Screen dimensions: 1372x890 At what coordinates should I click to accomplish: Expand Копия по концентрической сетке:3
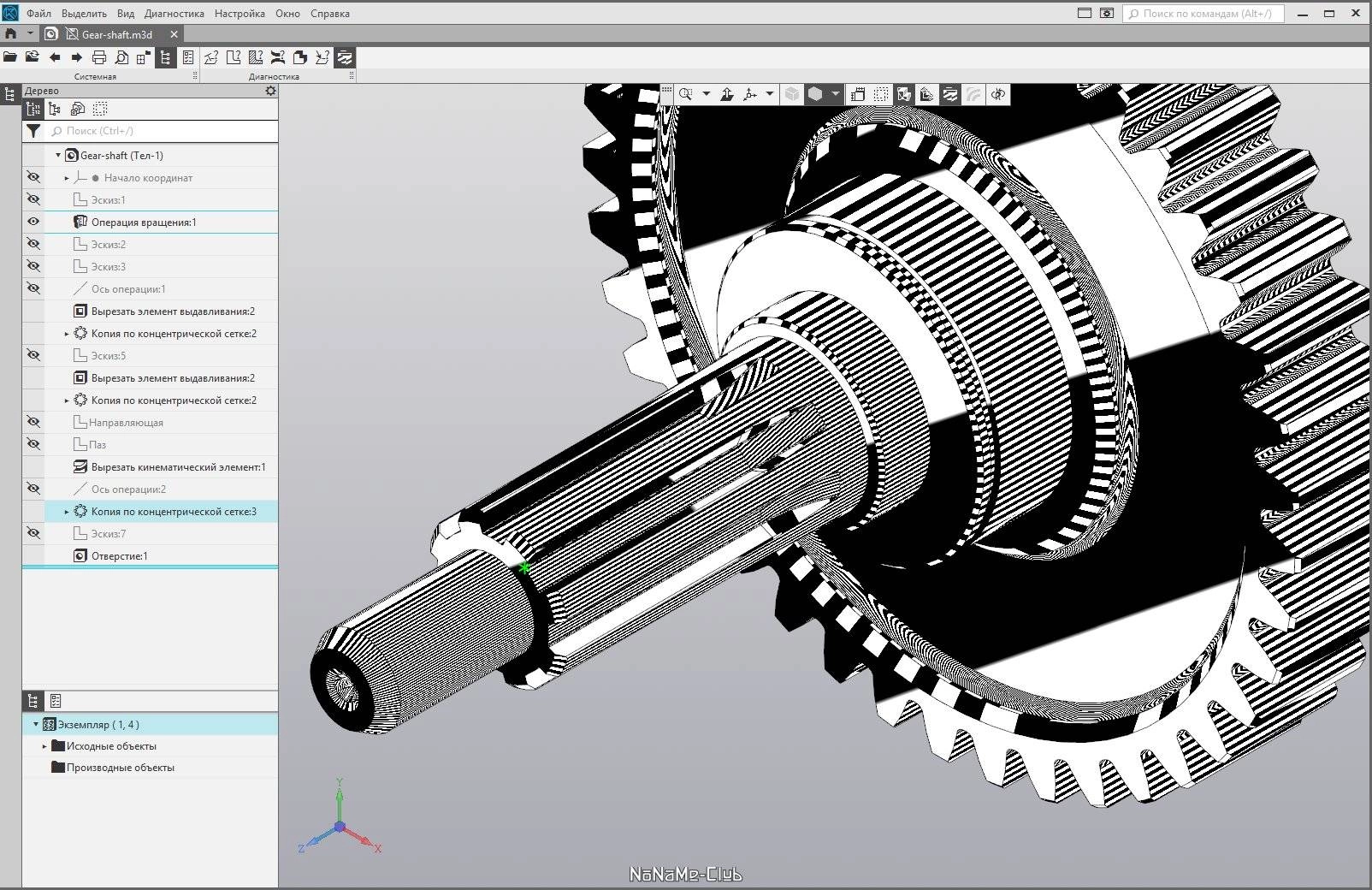click(67, 512)
